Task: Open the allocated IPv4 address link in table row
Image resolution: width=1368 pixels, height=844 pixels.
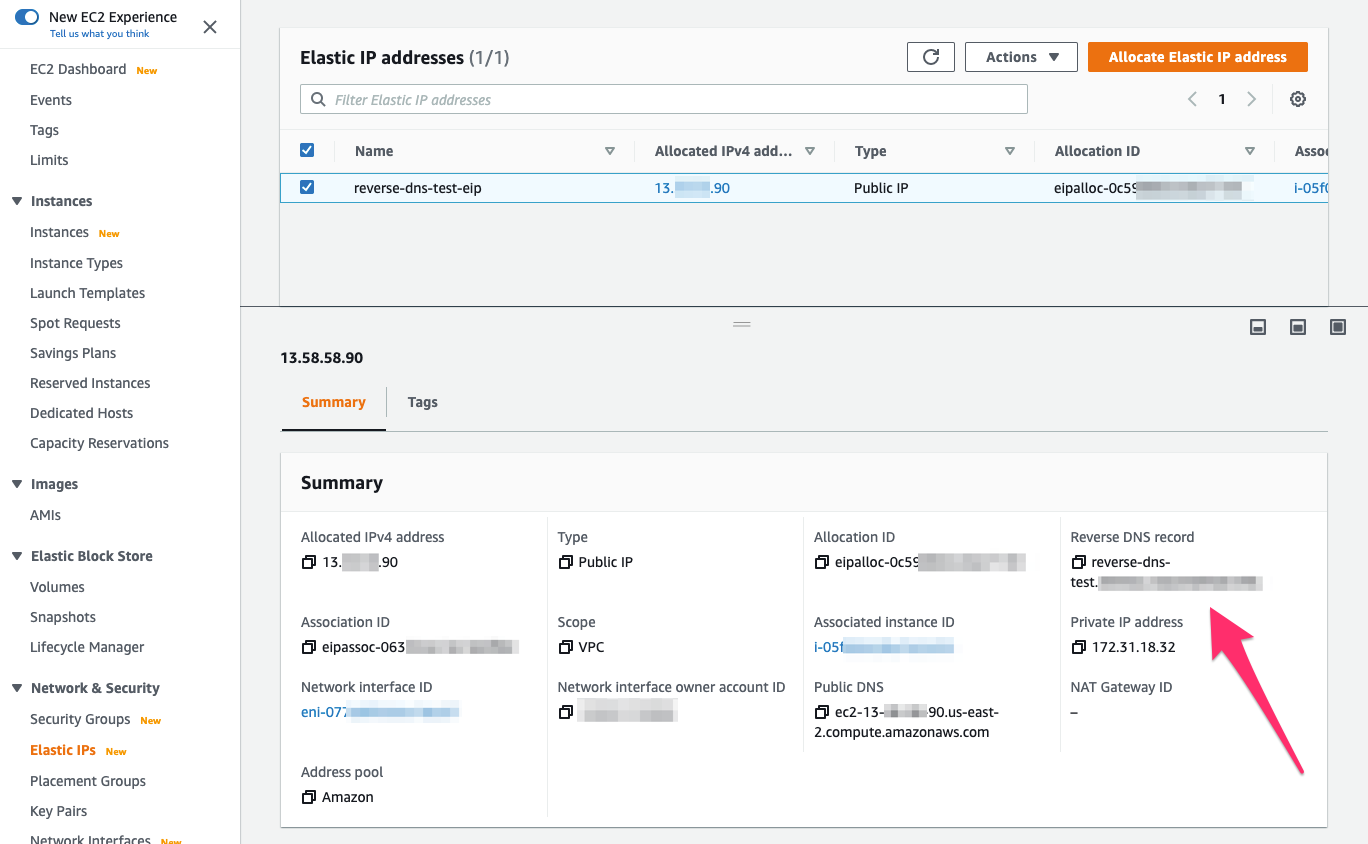Action: tap(692, 188)
